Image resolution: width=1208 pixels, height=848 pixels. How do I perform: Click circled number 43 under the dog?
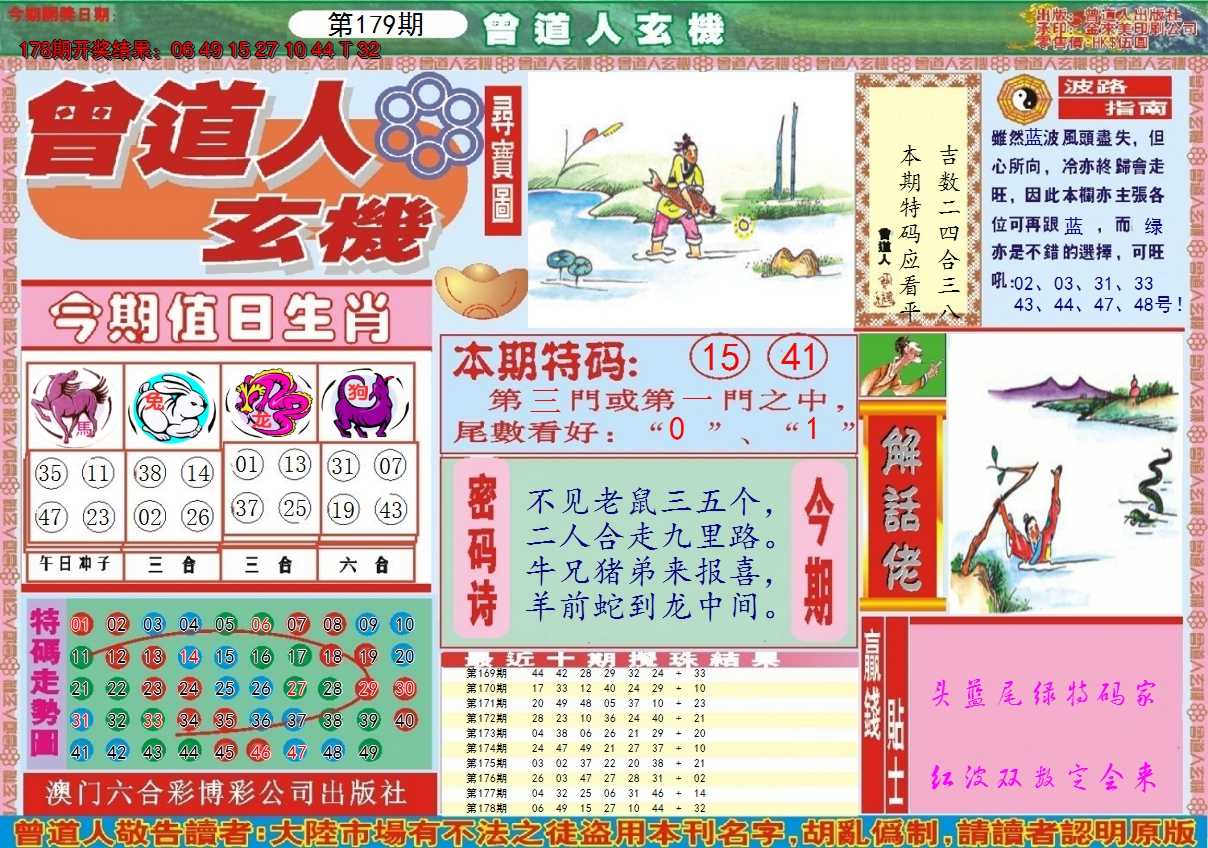pos(391,510)
